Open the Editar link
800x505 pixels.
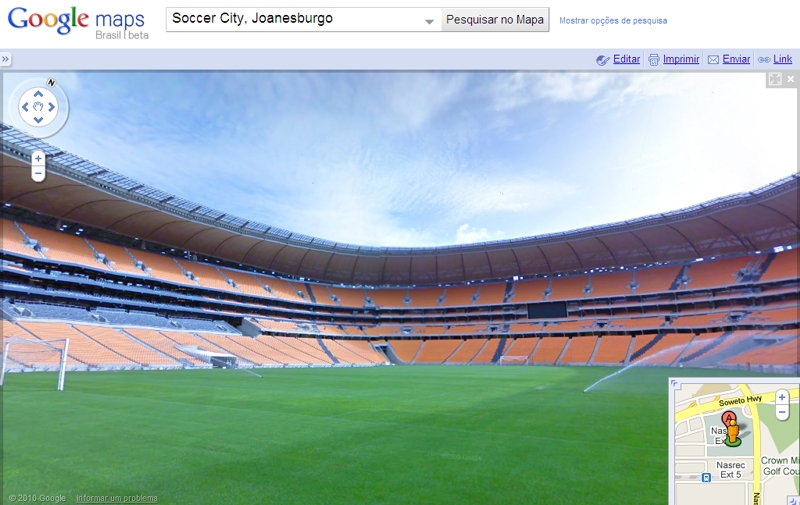pos(626,59)
